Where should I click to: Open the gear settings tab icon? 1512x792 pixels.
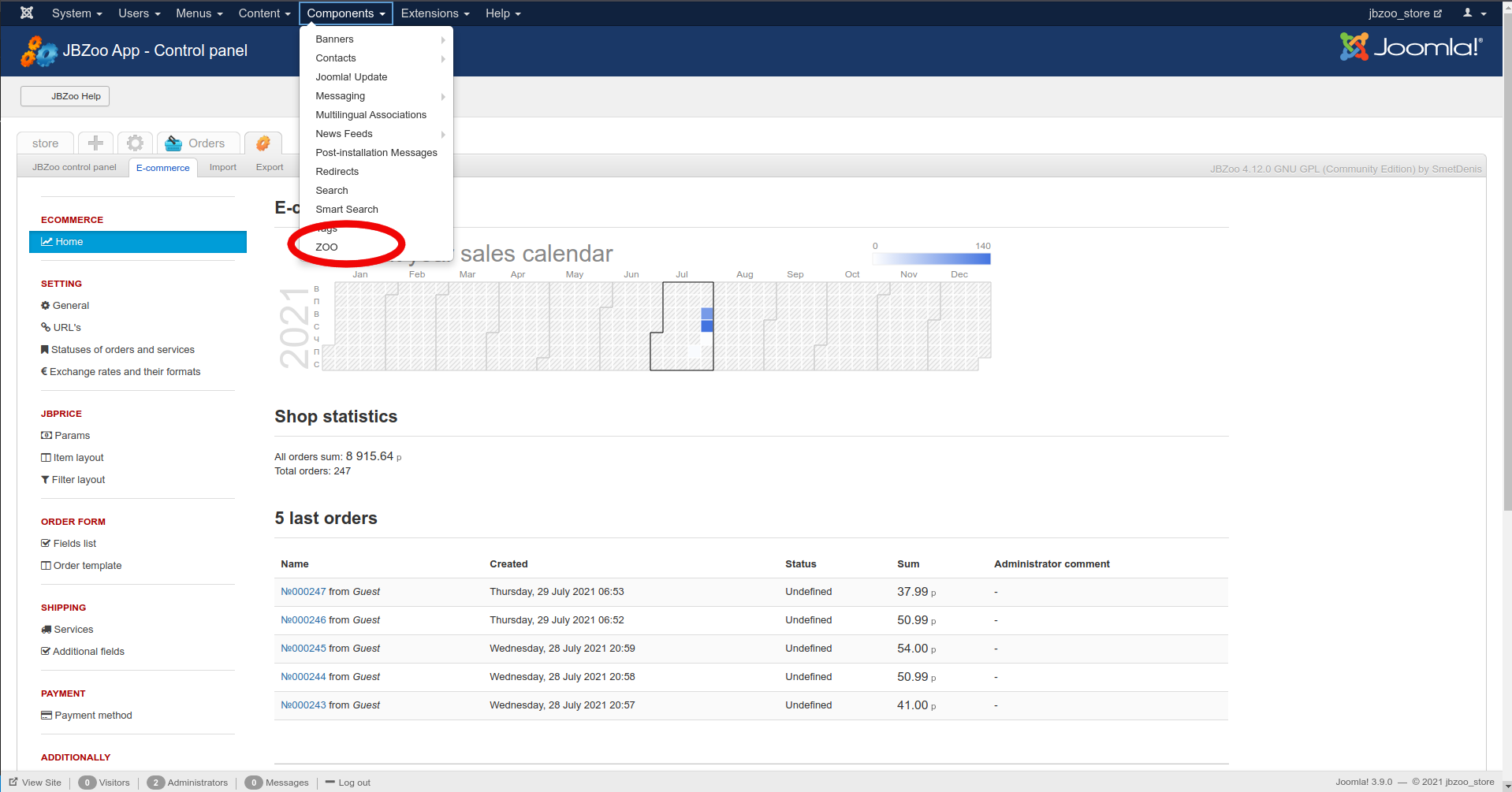pos(135,143)
